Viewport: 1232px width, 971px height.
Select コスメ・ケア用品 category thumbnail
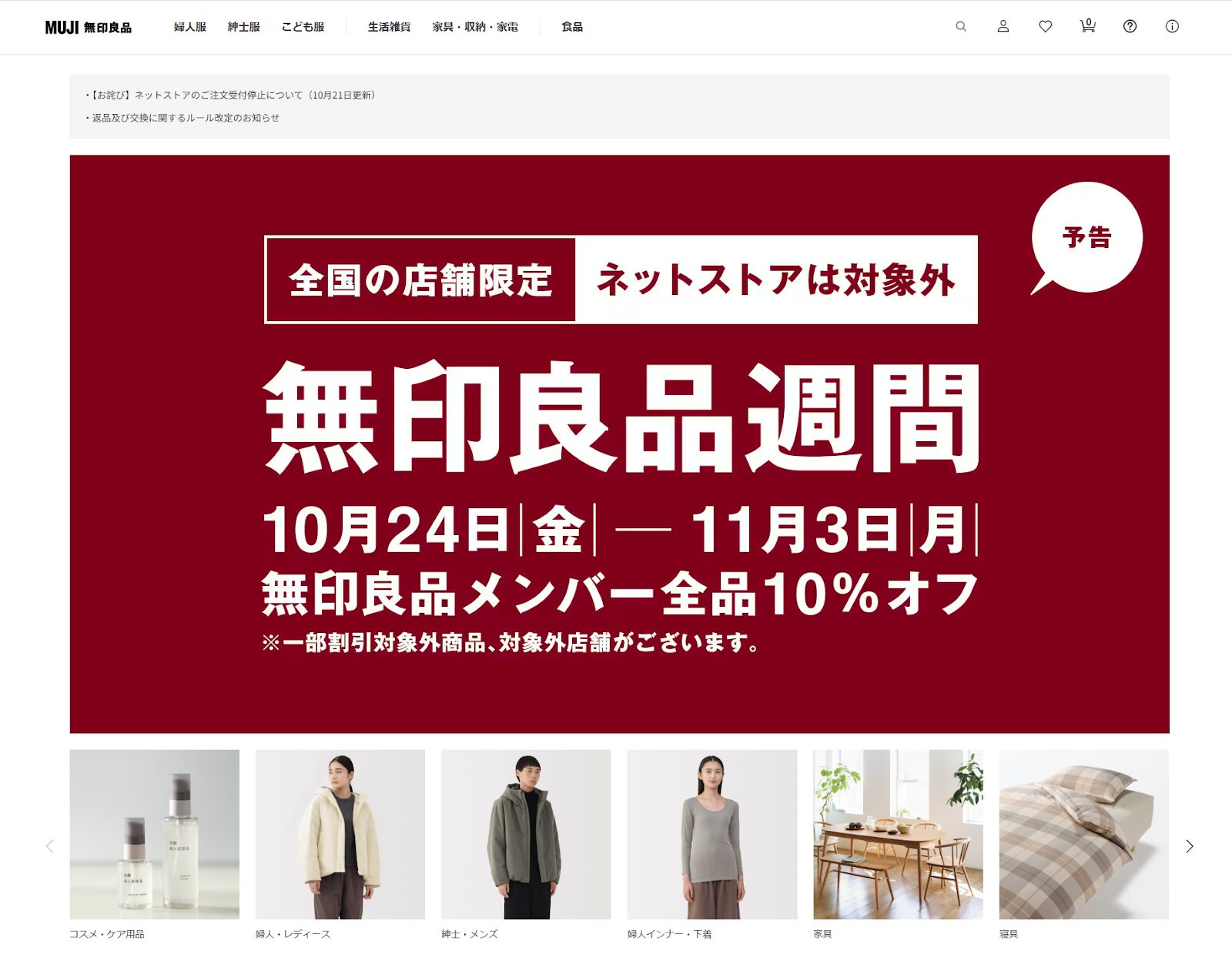[x=154, y=835]
